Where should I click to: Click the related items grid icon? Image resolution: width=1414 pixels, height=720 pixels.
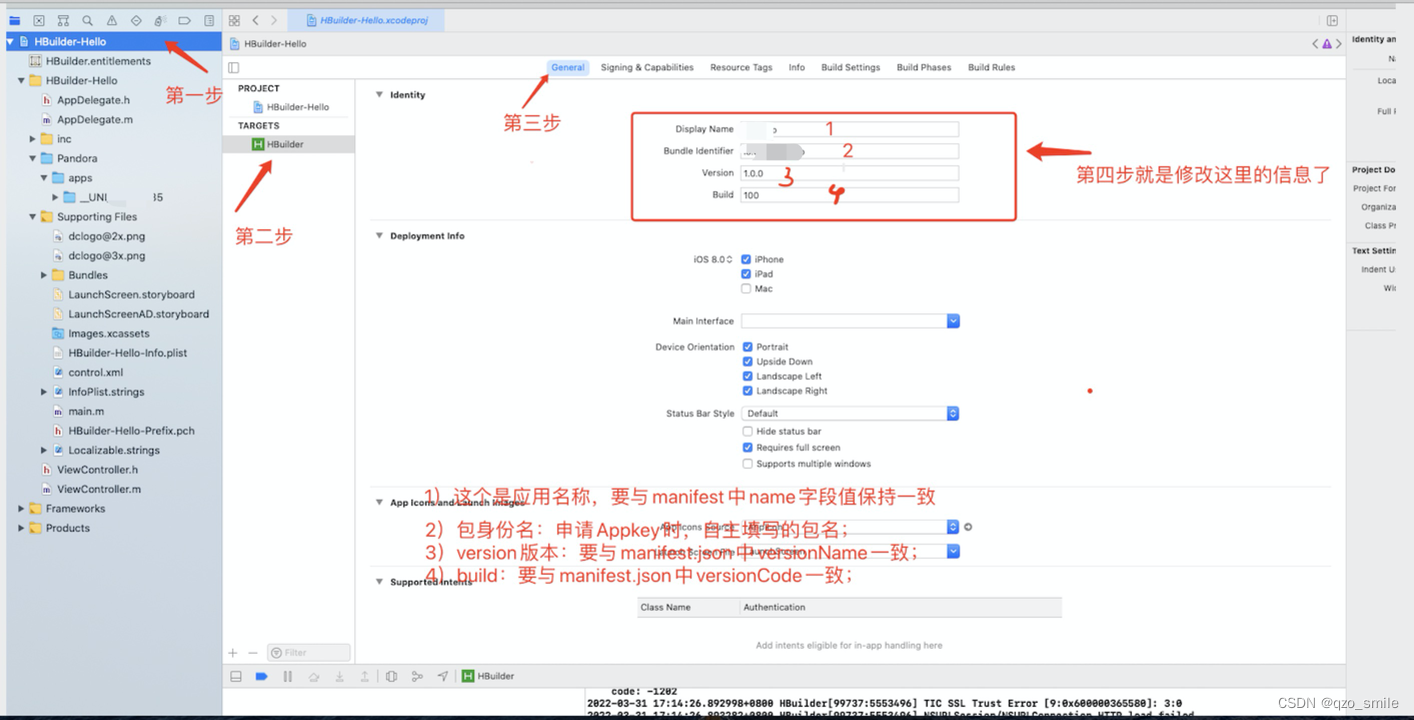234,20
